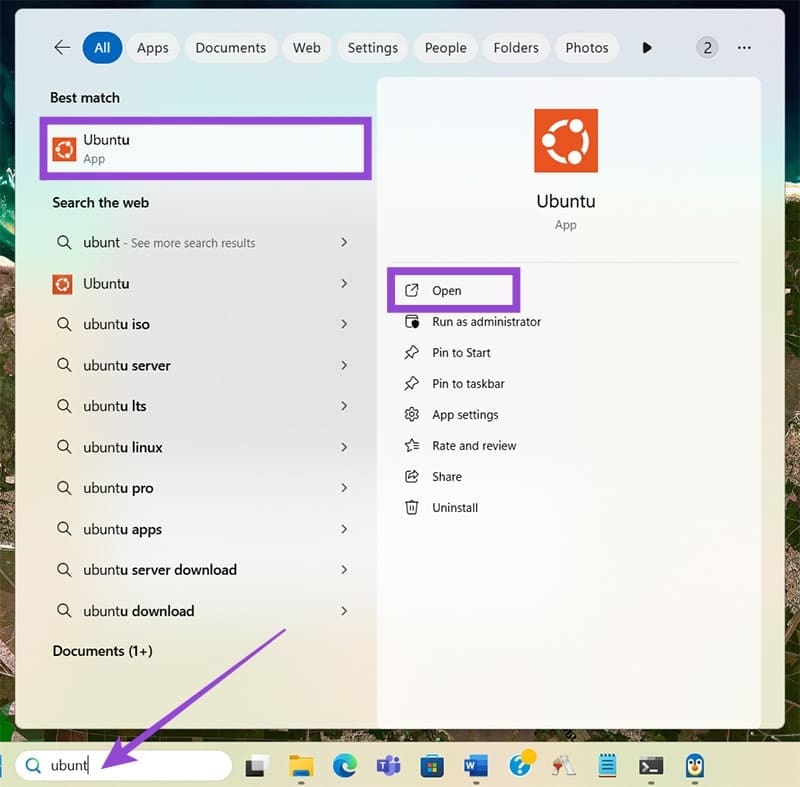Switch to the Apps filter tab
800x787 pixels.
coord(153,48)
